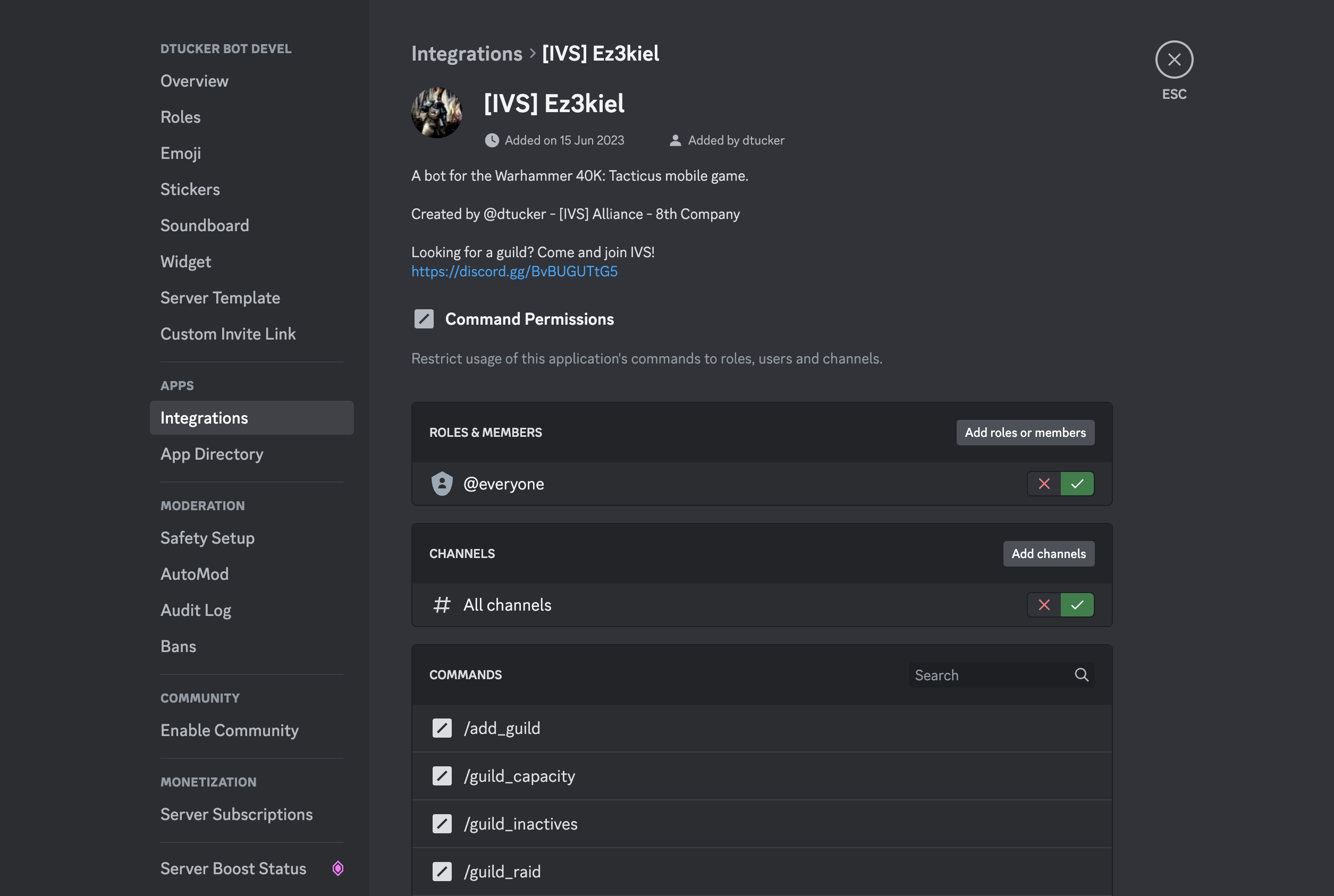1334x896 pixels.
Task: Select the /guild_raid command row
Action: click(x=762, y=872)
